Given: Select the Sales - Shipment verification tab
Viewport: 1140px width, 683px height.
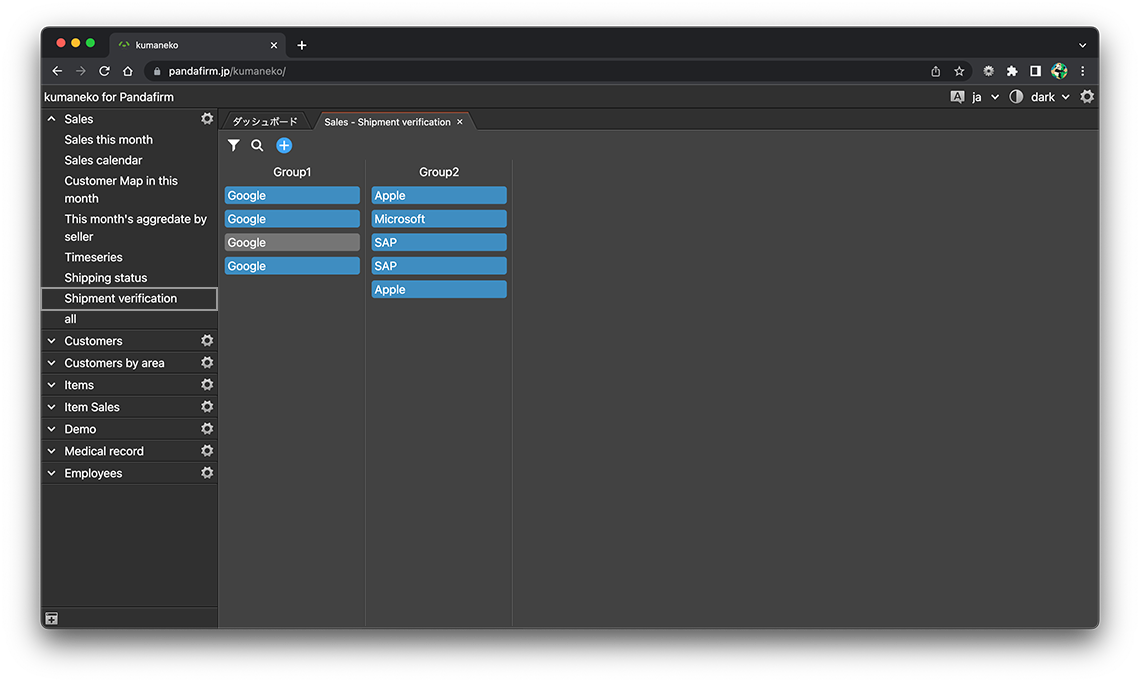Looking at the screenshot, I should coord(388,121).
